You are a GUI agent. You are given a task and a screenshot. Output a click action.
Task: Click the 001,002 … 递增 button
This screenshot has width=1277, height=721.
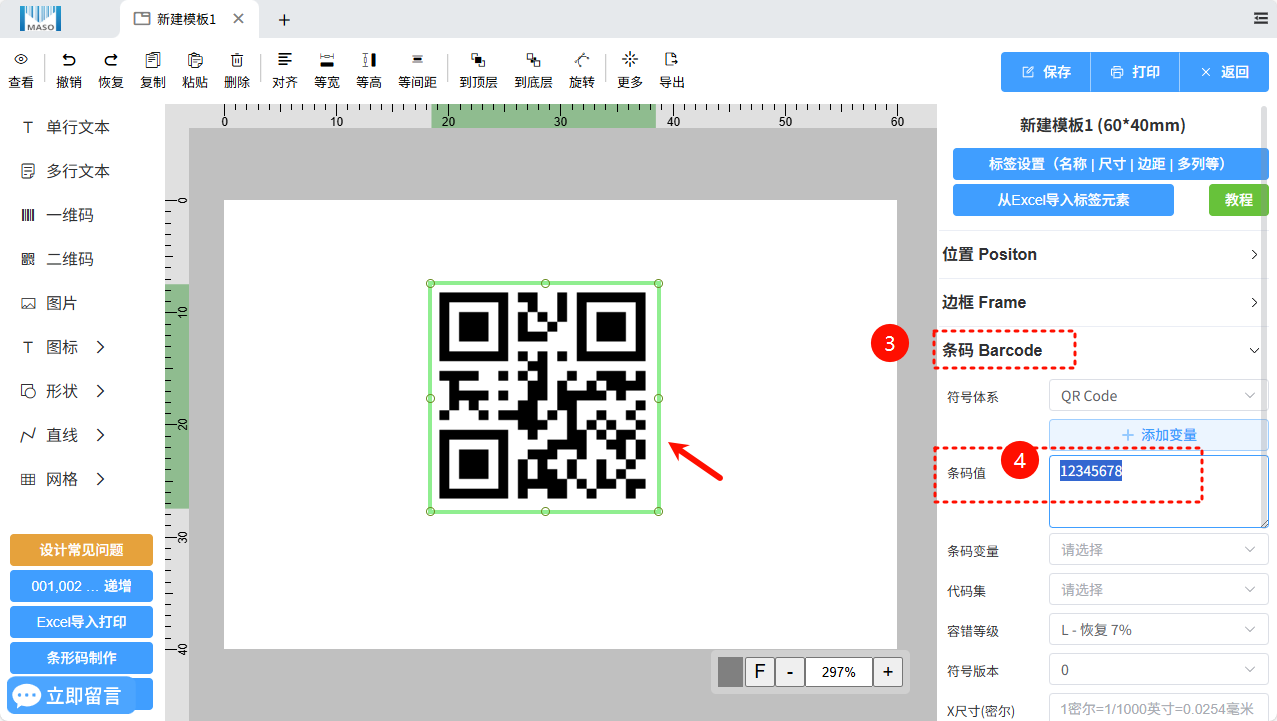(81, 586)
